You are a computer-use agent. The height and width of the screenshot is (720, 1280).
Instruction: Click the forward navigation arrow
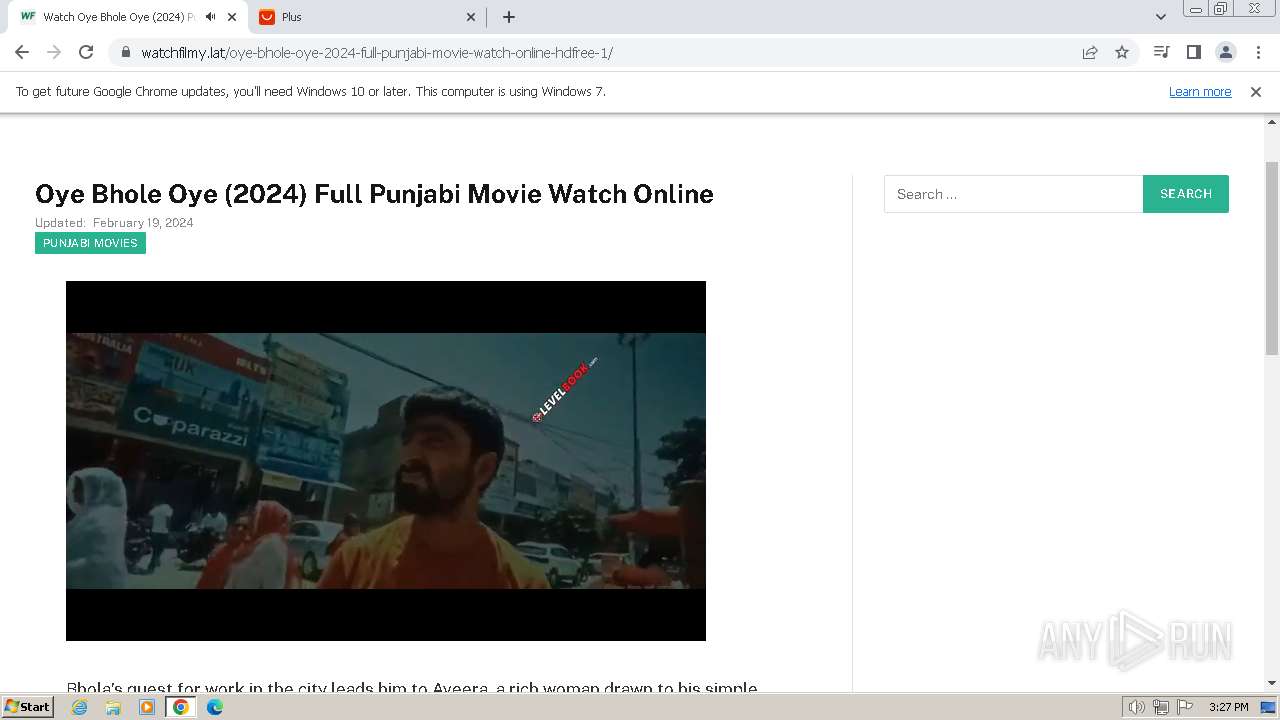(54, 52)
